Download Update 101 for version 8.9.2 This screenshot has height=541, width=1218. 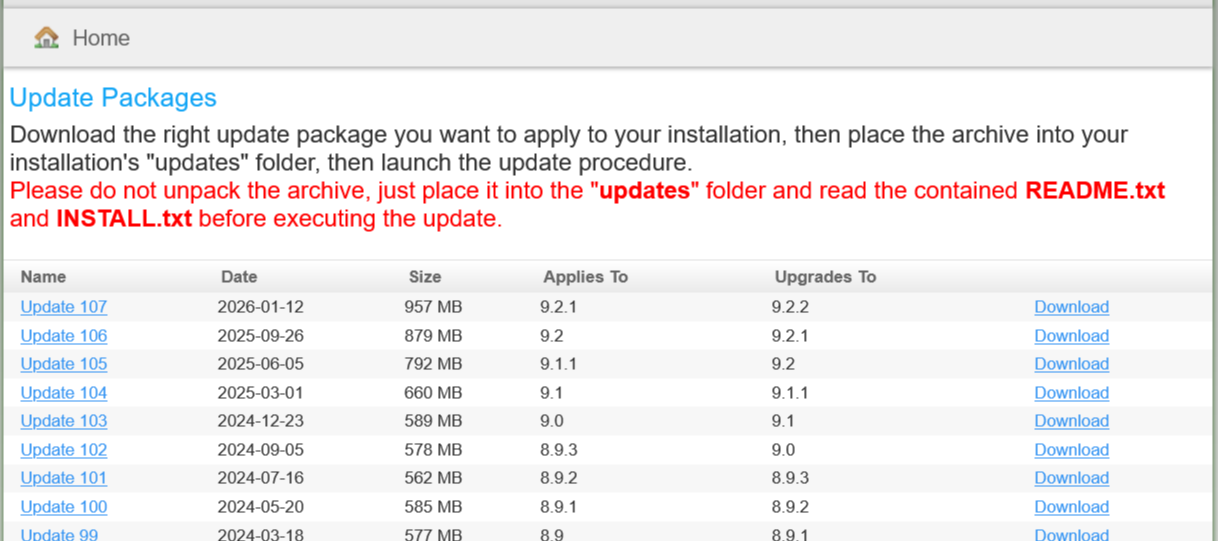pyautogui.click(x=1071, y=478)
